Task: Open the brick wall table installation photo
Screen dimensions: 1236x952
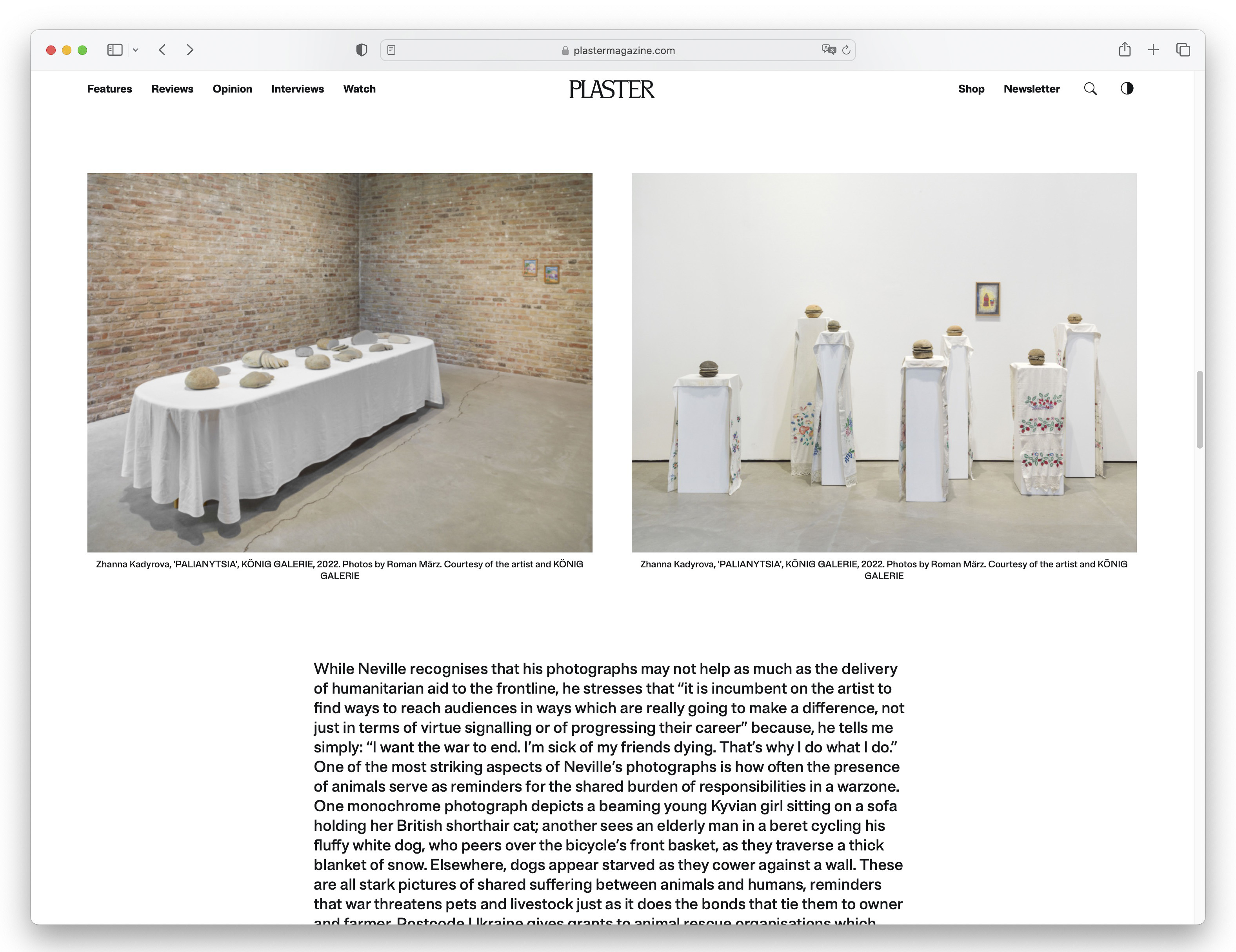Action: [340, 362]
